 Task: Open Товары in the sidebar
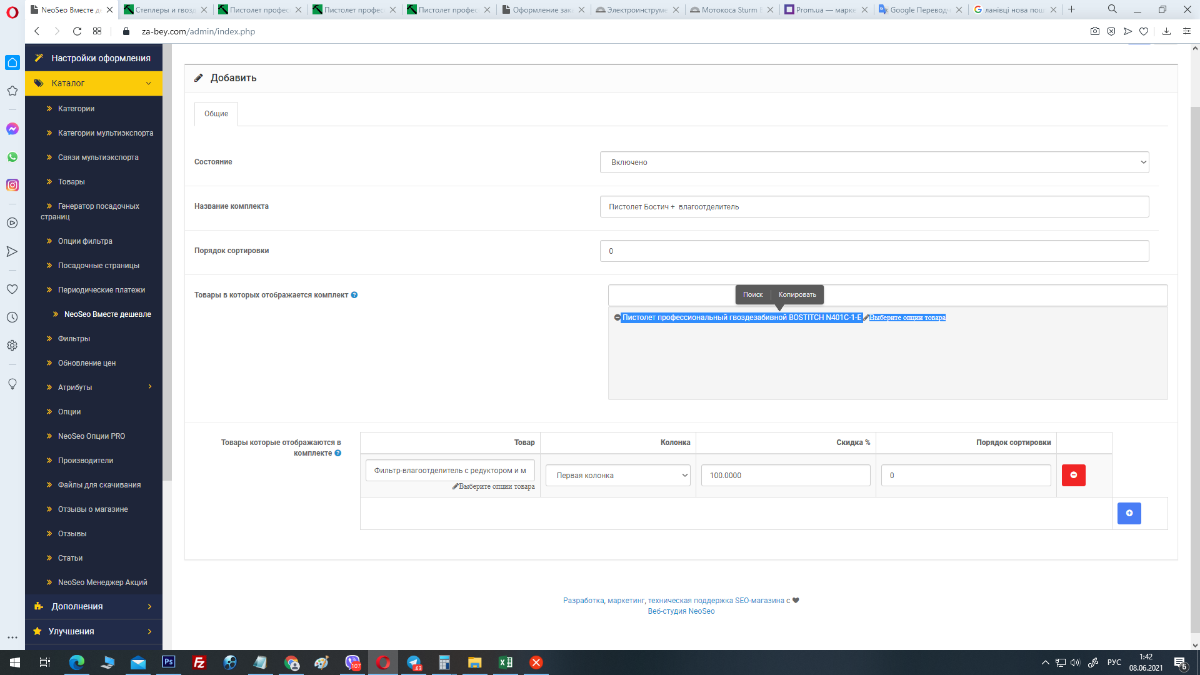tap(71, 182)
